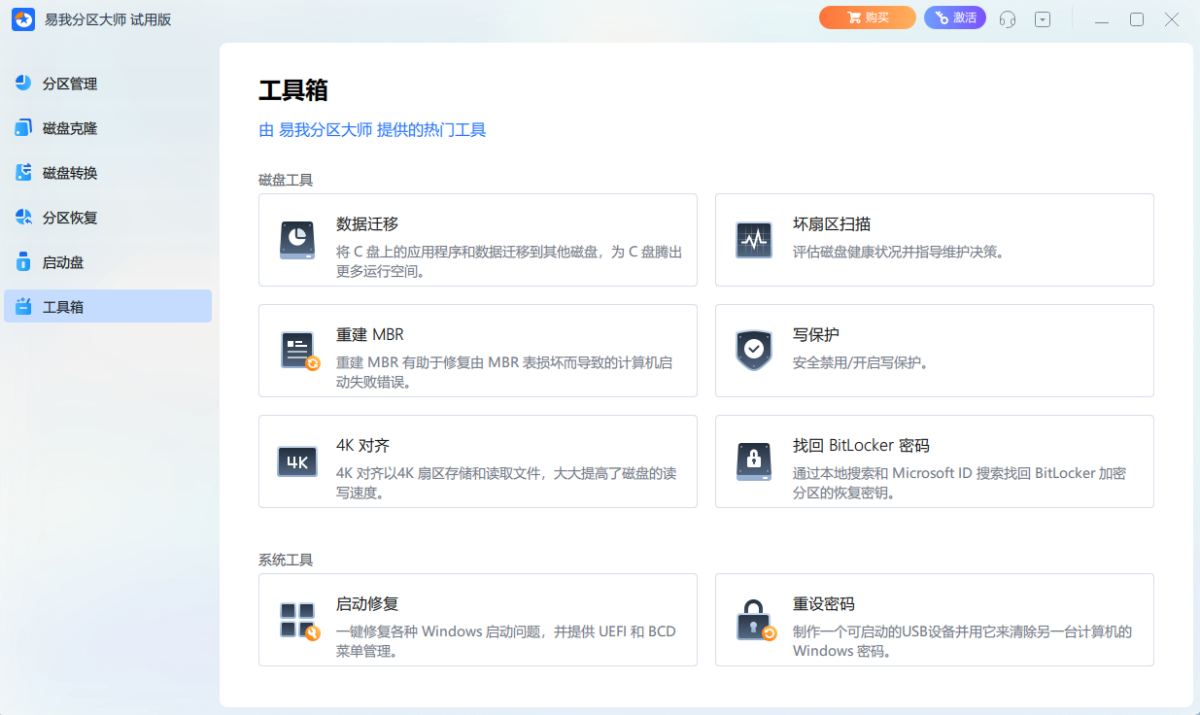
Task: Maximize the application window
Action: tap(1137, 19)
